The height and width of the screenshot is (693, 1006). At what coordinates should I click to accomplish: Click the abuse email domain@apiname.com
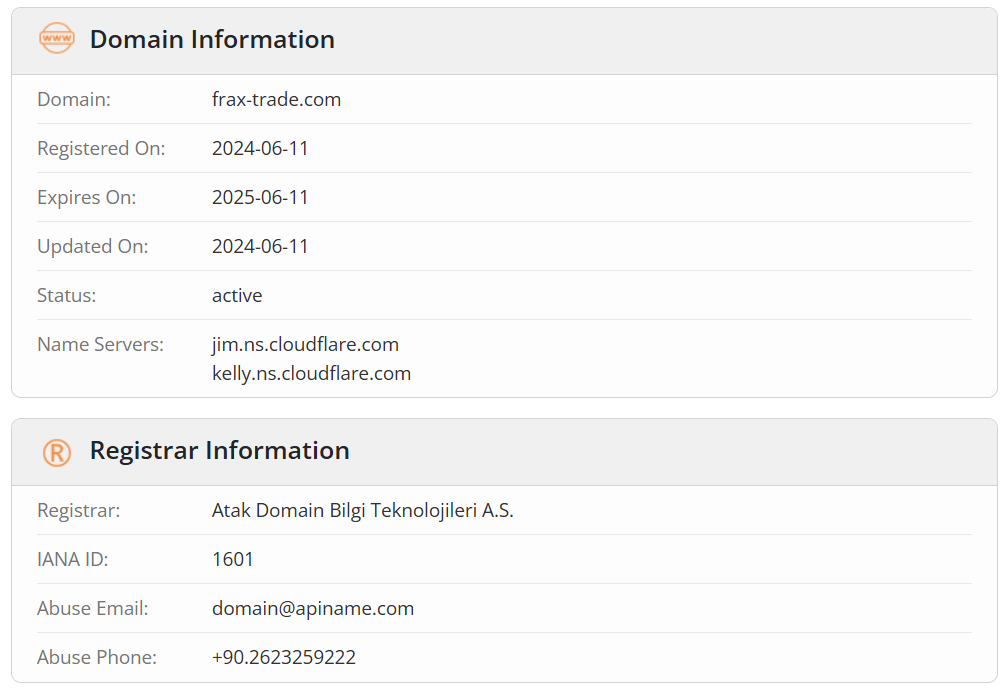(x=313, y=608)
